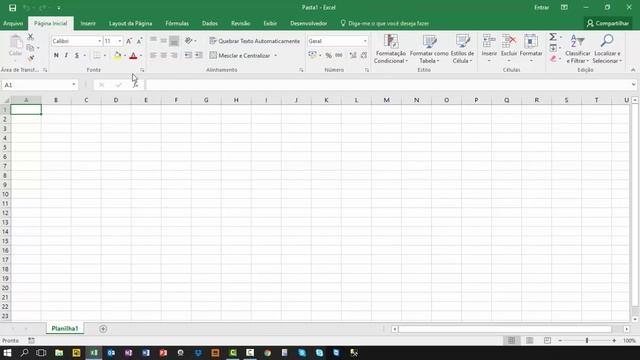Toggle center text alignment
The height and width of the screenshot is (360, 640).
pos(164,55)
